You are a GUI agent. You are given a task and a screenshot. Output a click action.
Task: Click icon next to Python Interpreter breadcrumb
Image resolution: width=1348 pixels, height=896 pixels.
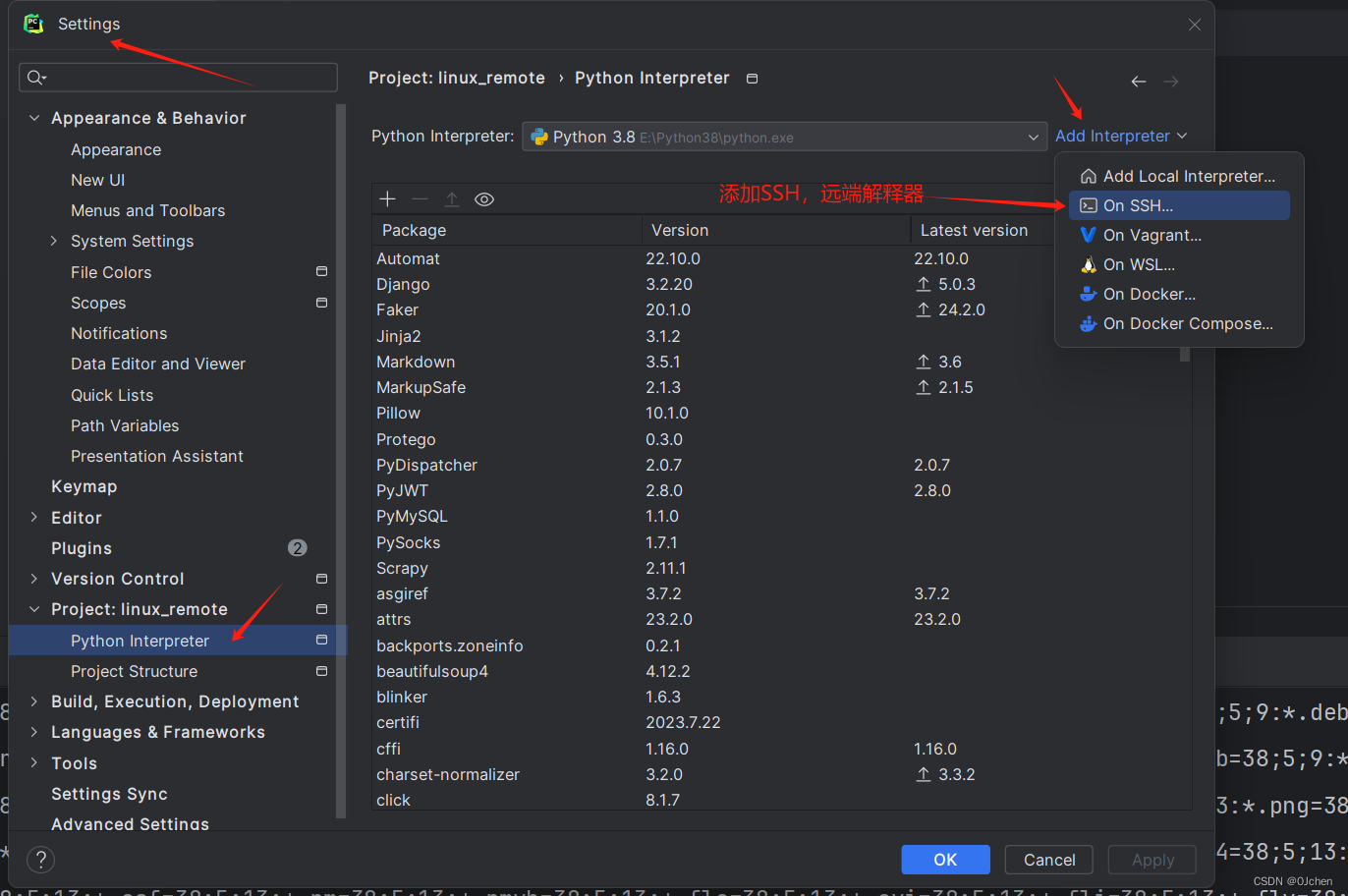coord(753,79)
